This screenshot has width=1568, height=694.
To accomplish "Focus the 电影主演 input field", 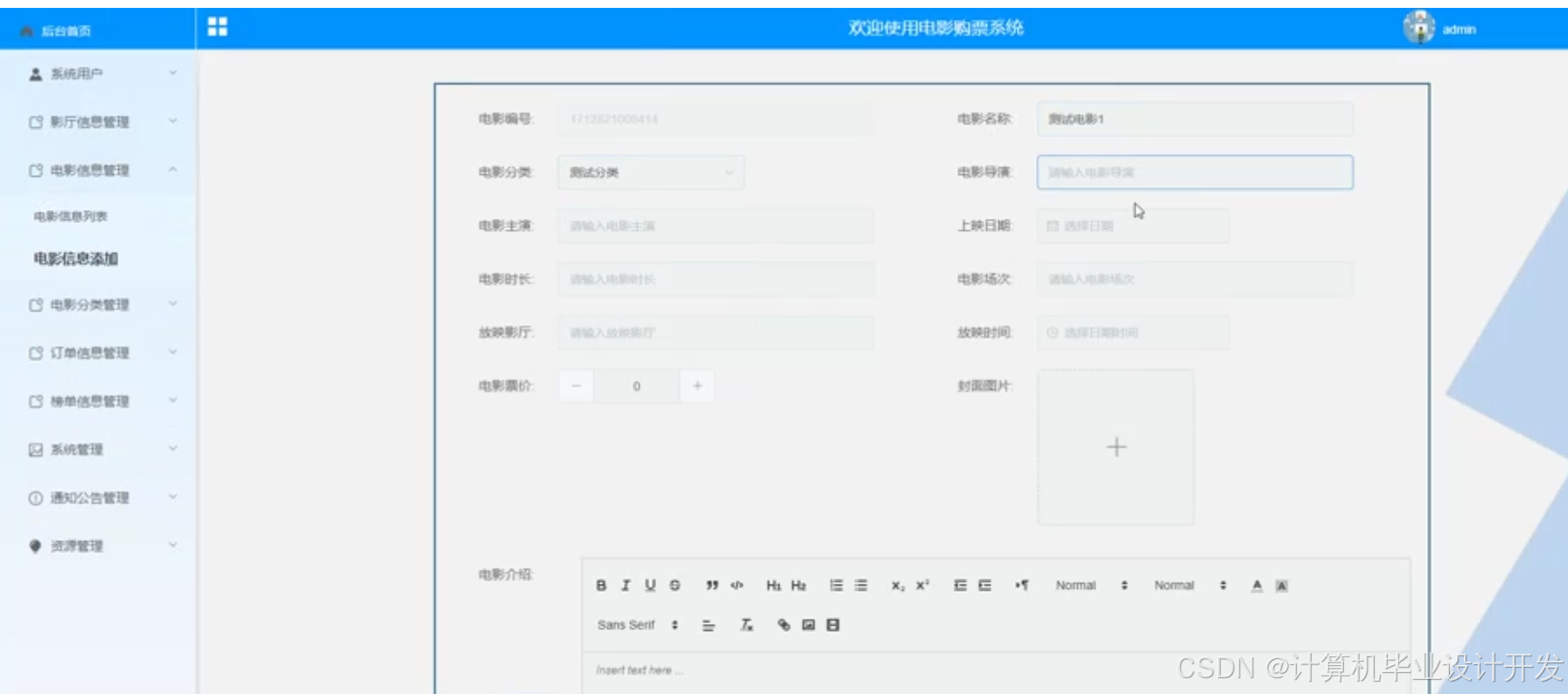I will (716, 226).
